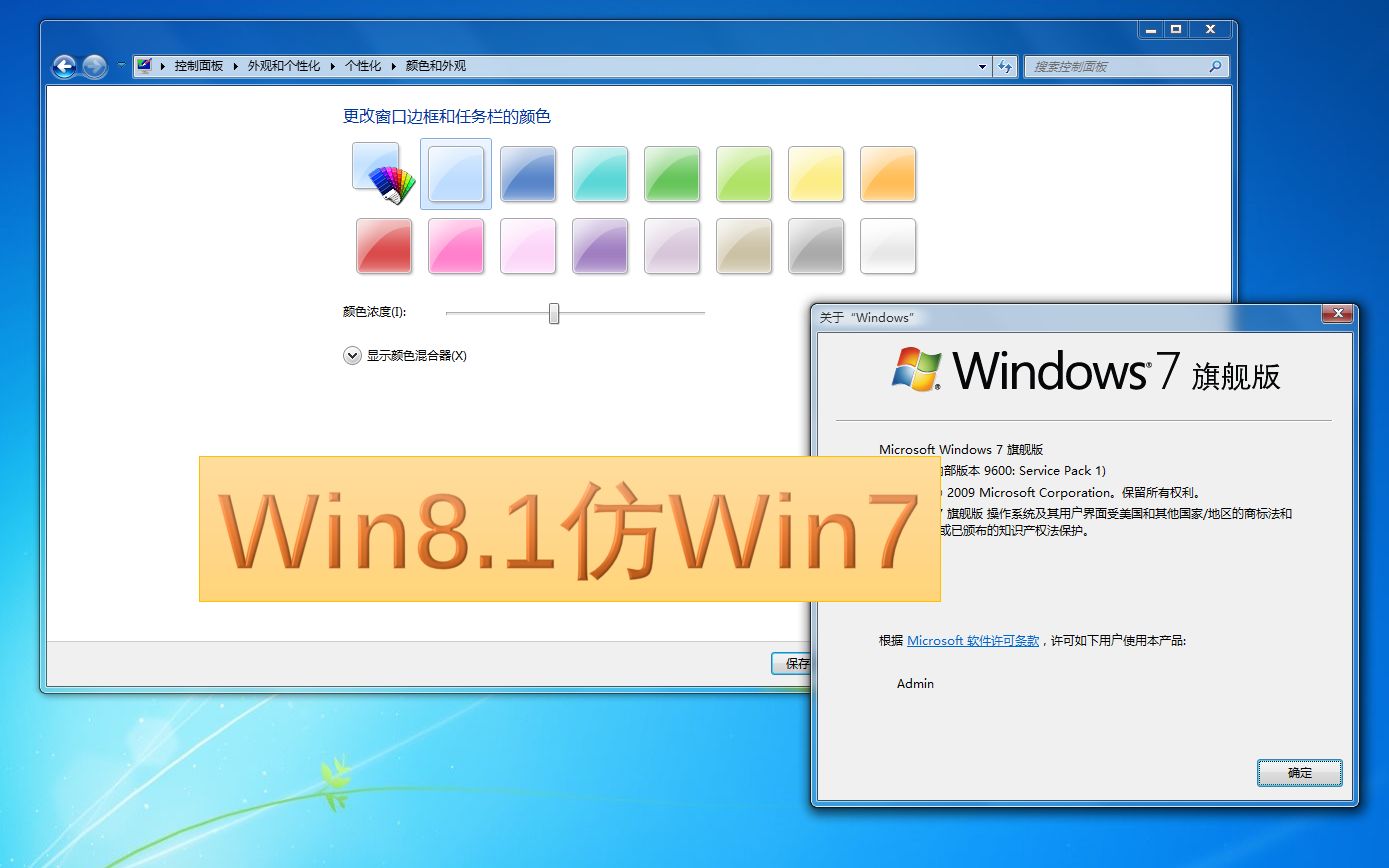Viewport: 1389px width, 868px height.
Task: Click 确定 in About Windows dialog
Action: tap(1300, 773)
